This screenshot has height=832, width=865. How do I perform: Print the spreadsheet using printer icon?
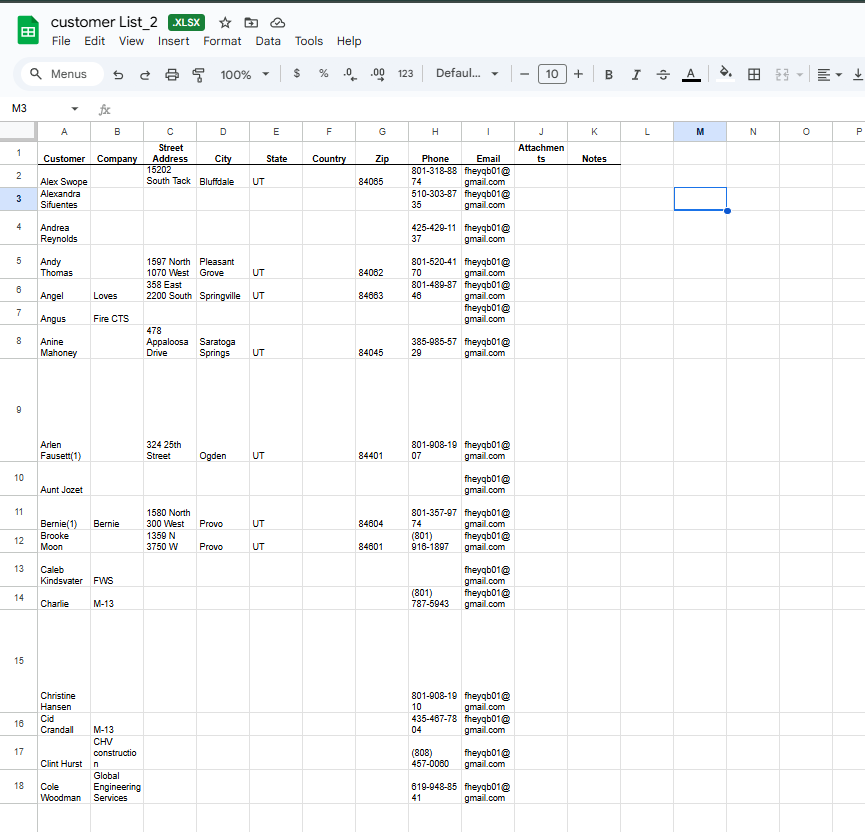172,74
